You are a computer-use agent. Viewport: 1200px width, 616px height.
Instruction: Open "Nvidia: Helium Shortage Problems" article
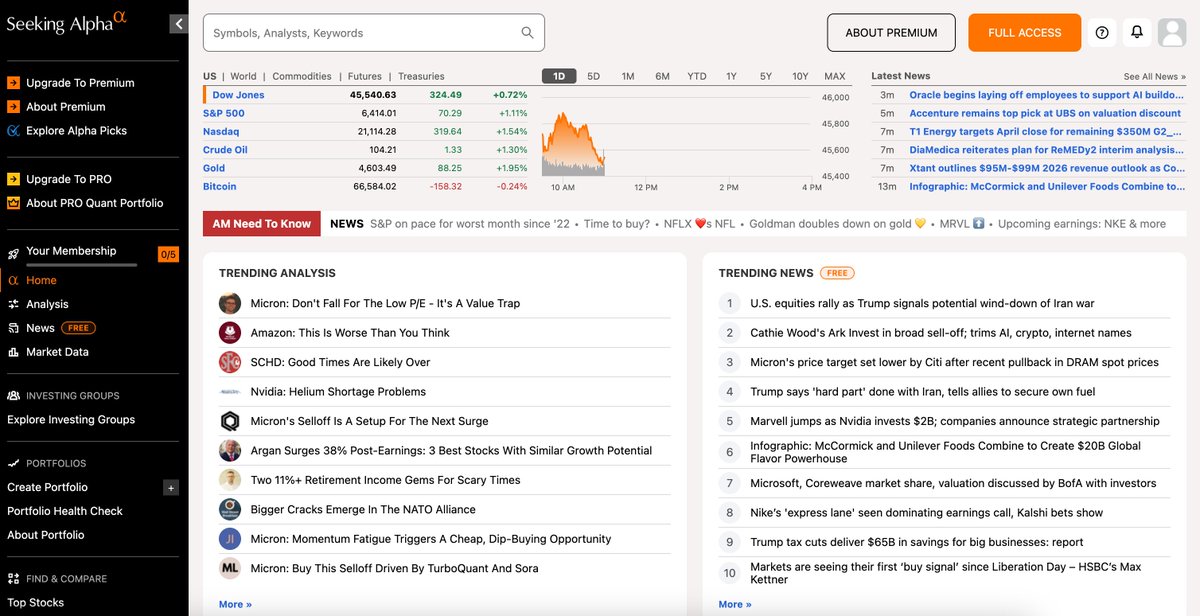coord(338,392)
